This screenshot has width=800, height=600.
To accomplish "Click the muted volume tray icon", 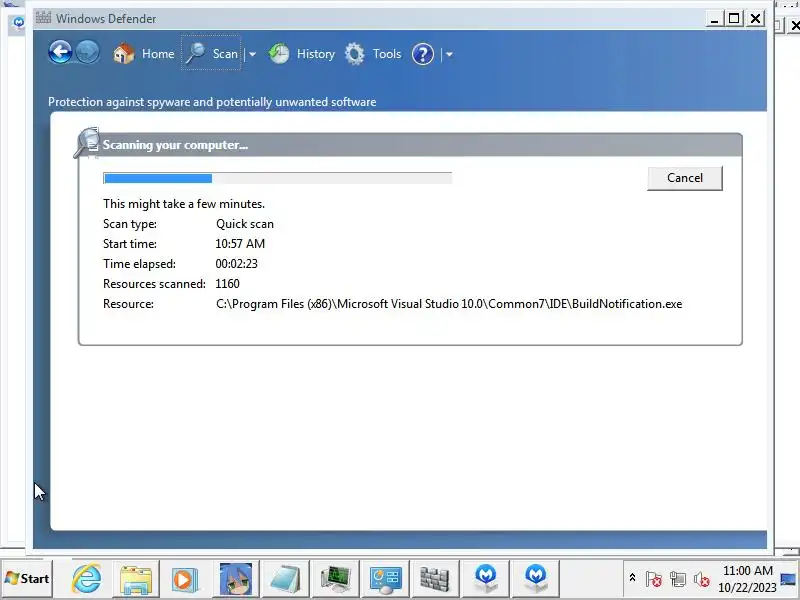I will [x=702, y=579].
